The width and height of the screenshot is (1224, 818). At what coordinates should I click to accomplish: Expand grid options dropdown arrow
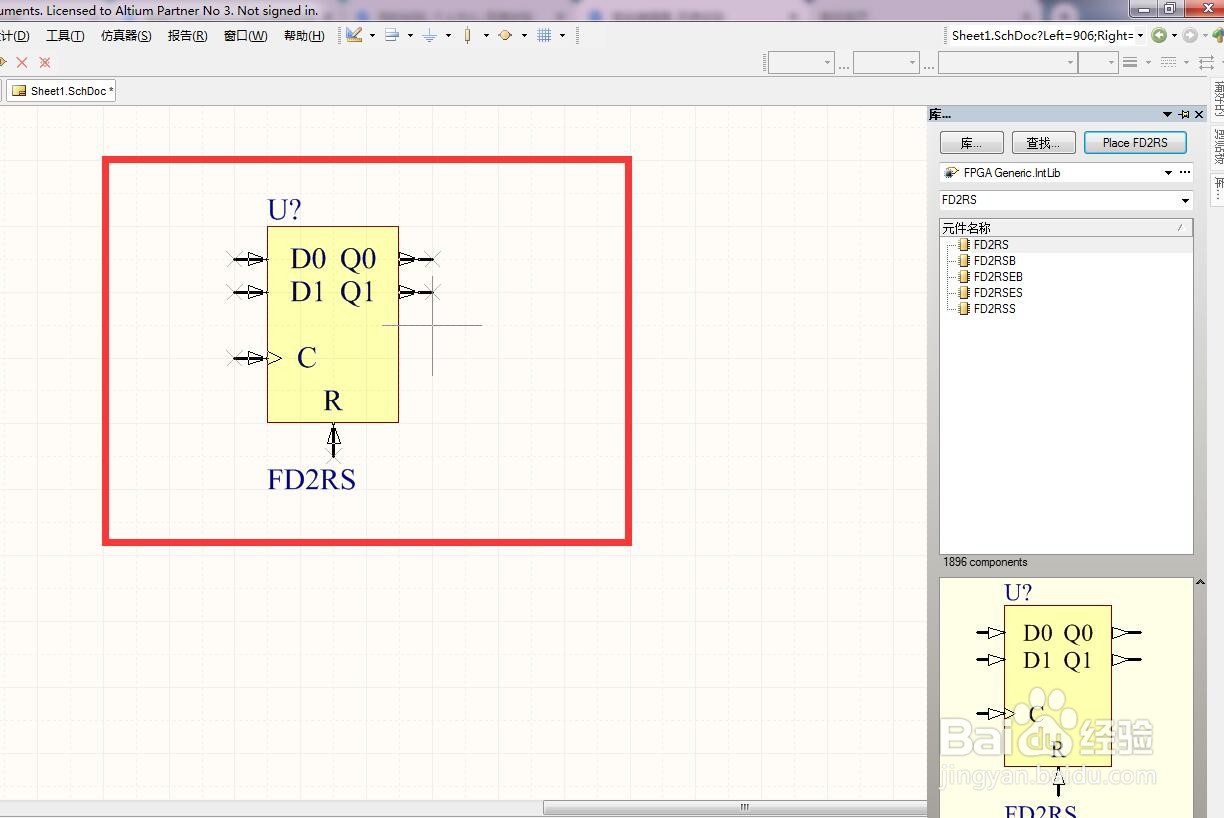coord(562,35)
